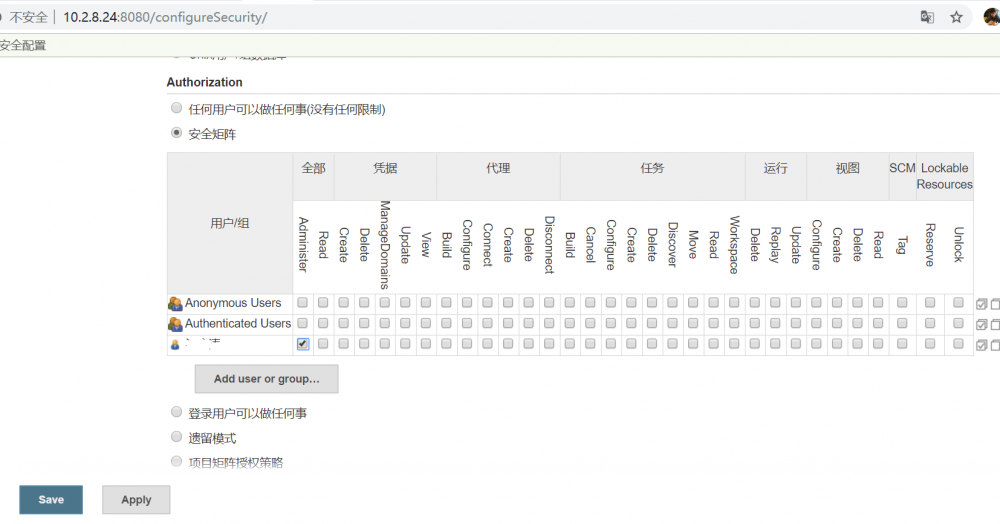This screenshot has height=524, width=1000.
Task: Uncheck Administer for the third user row
Action: click(303, 344)
